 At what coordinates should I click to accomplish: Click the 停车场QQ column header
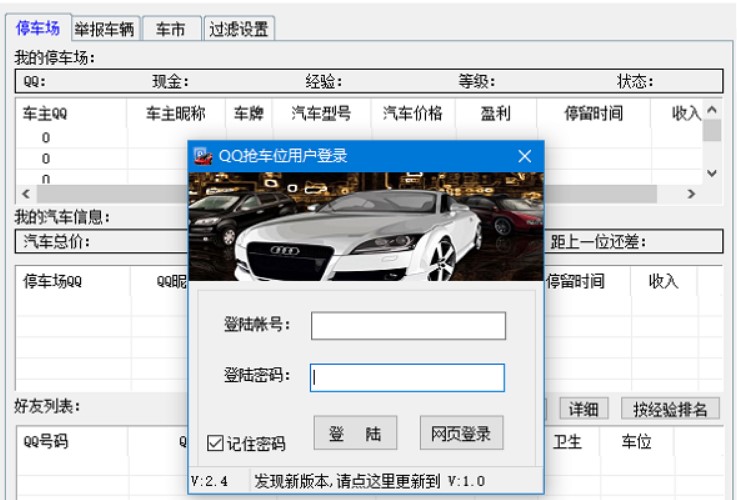click(x=73, y=281)
